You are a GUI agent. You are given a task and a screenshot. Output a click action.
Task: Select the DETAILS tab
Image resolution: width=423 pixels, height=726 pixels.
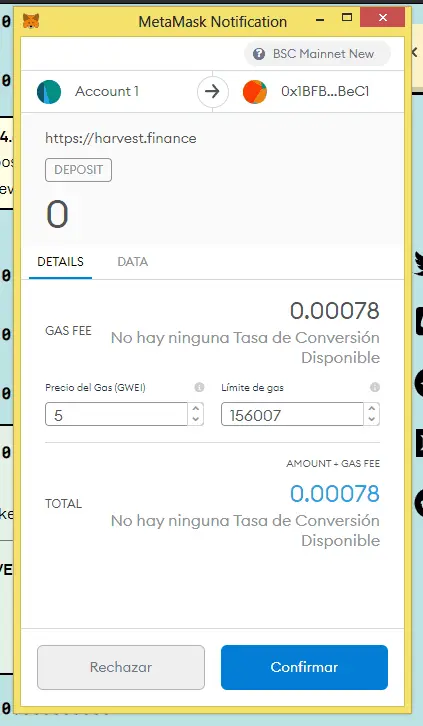(x=61, y=262)
